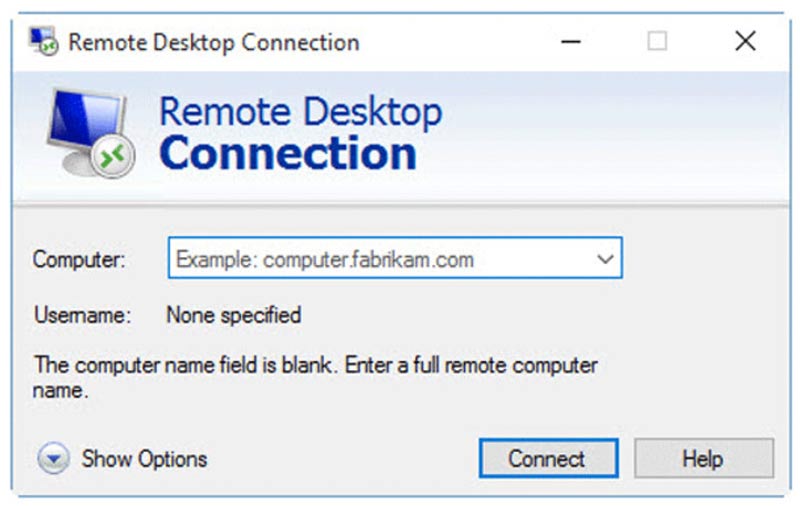Click the blank computer name warning message
The height and width of the screenshot is (506, 800).
coord(315,377)
